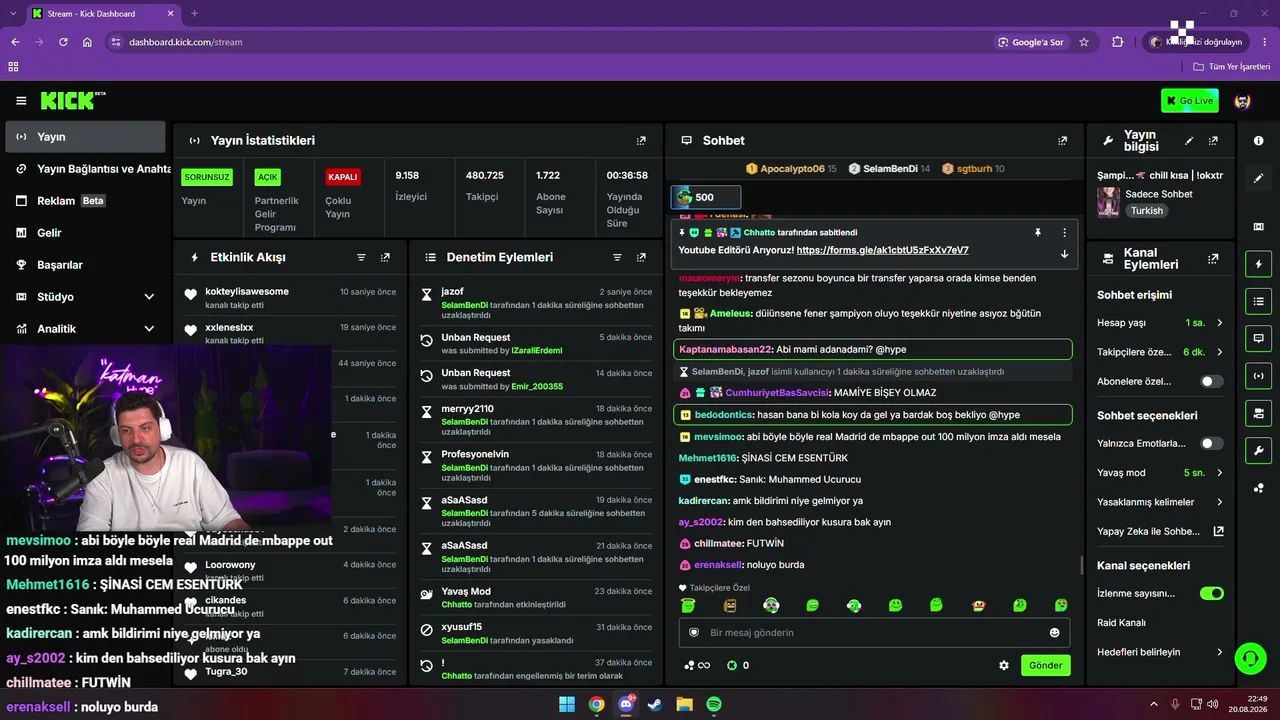The image size is (1280, 720).
Task: Edit stream info with the pencil icon
Action: click(1189, 141)
